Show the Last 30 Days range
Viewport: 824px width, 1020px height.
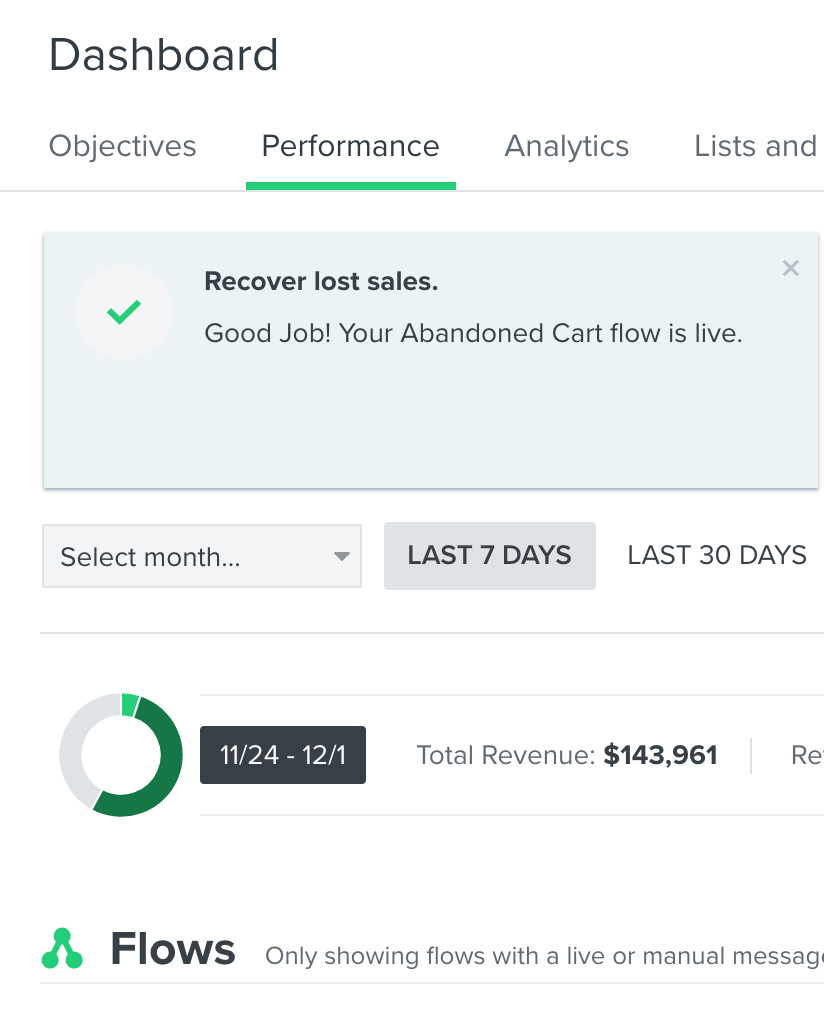tap(716, 556)
